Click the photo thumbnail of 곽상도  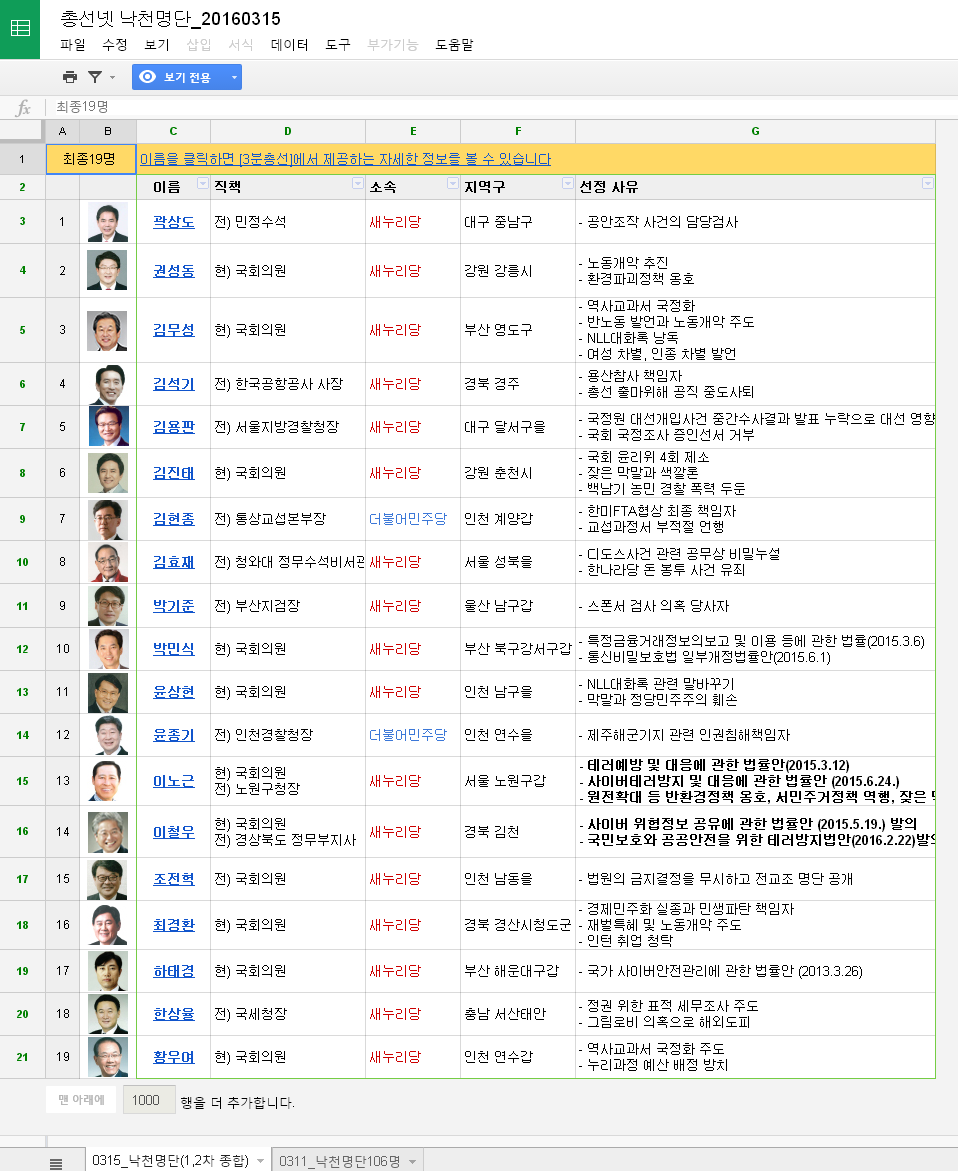click(x=108, y=222)
